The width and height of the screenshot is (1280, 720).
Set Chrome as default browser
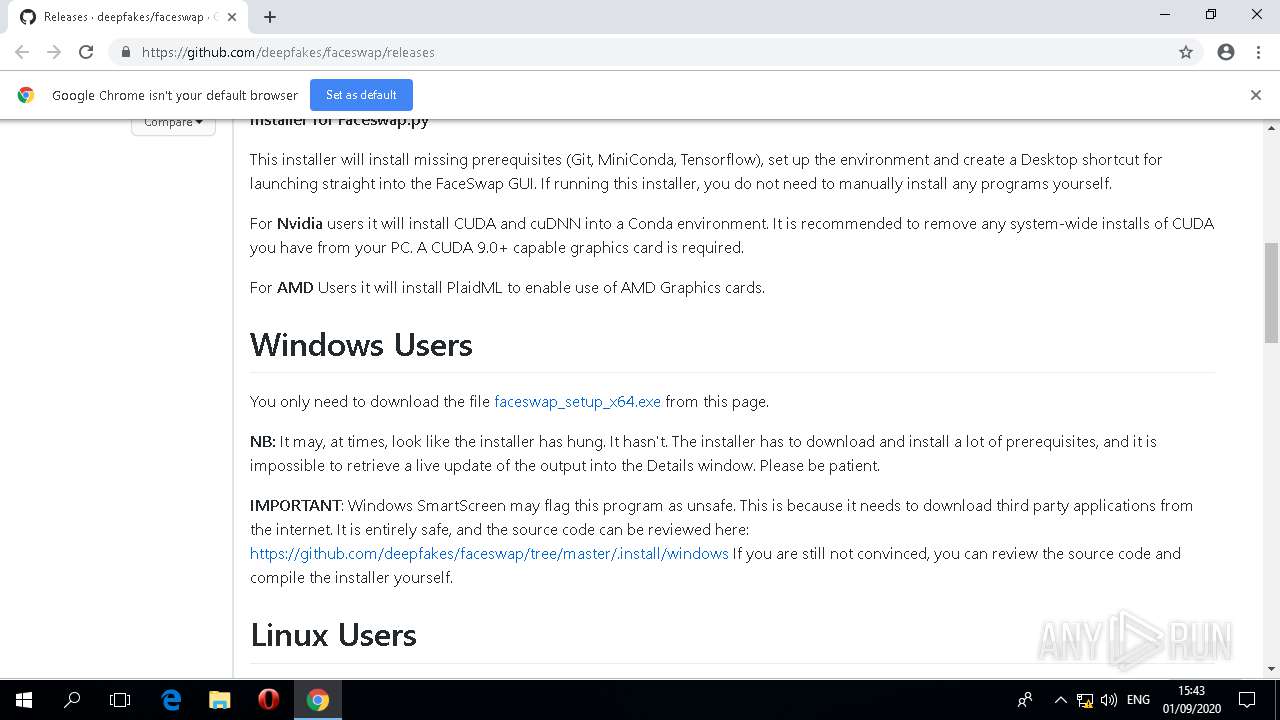click(x=361, y=95)
